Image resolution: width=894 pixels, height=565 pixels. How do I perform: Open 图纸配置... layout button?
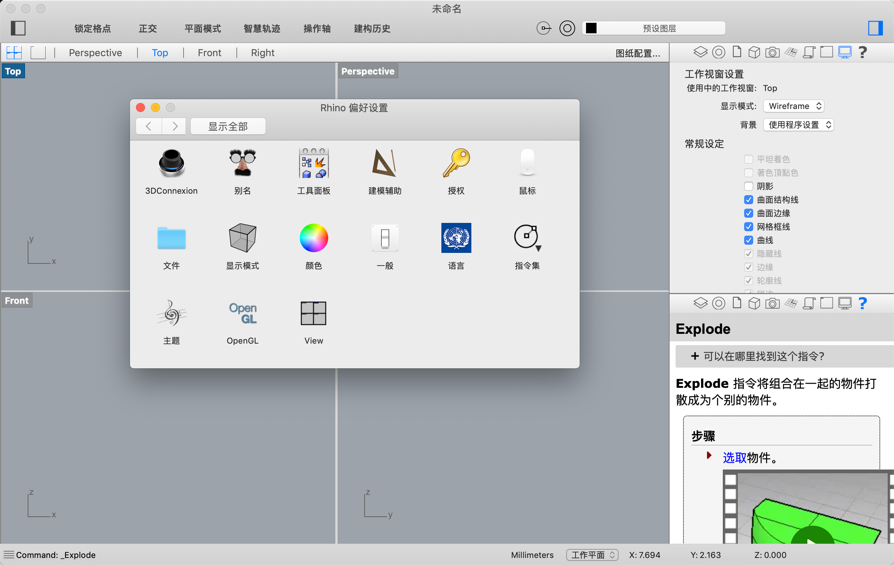tap(638, 53)
